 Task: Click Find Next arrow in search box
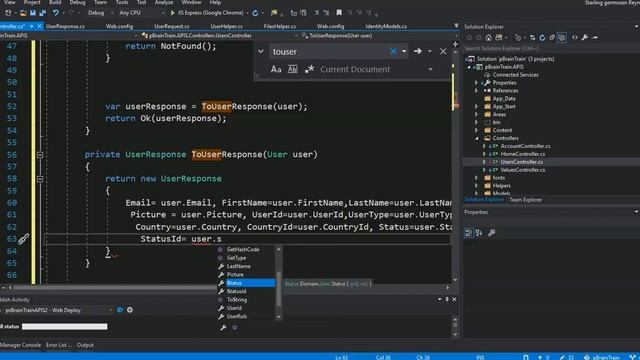pos(418,51)
